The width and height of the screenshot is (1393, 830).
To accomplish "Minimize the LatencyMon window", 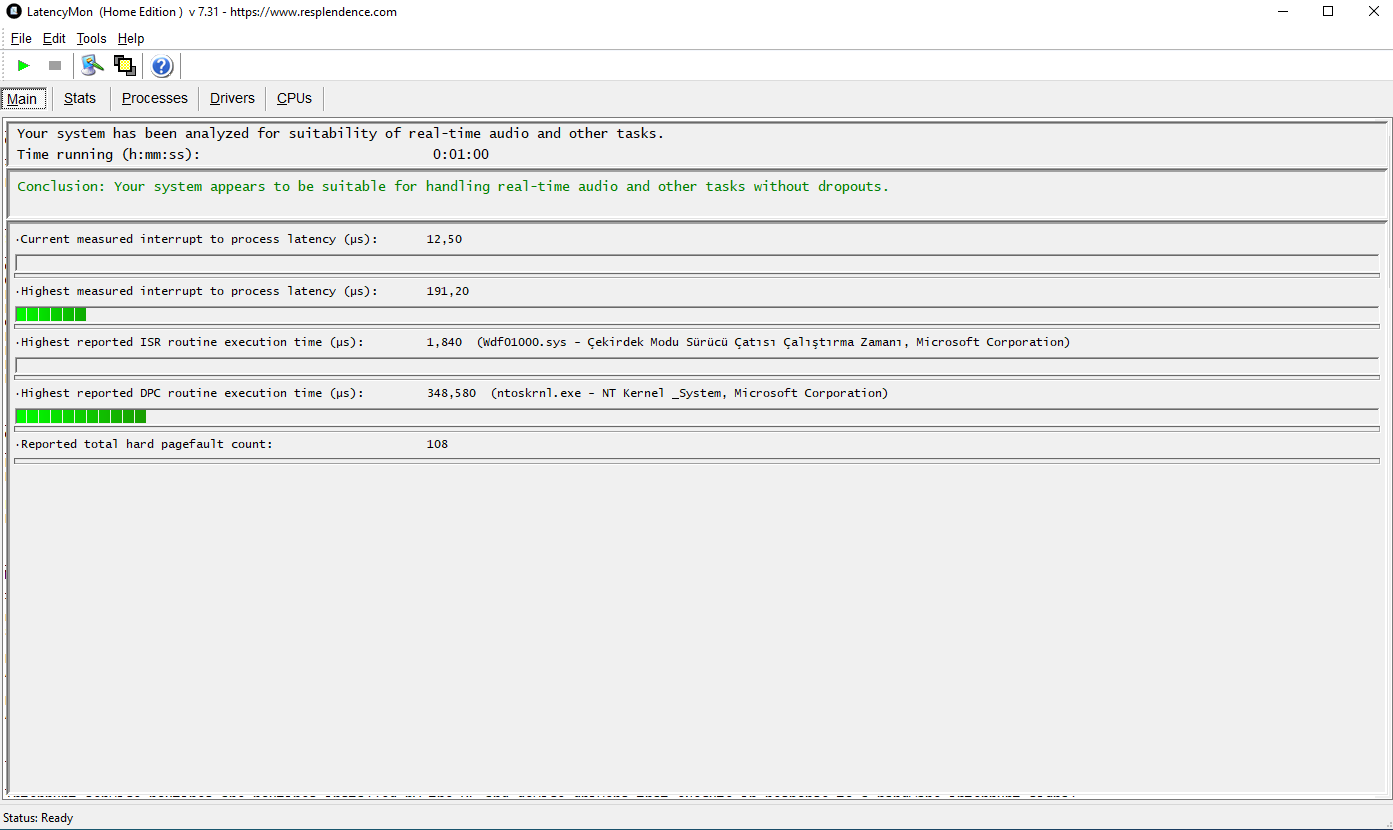I will click(1282, 12).
